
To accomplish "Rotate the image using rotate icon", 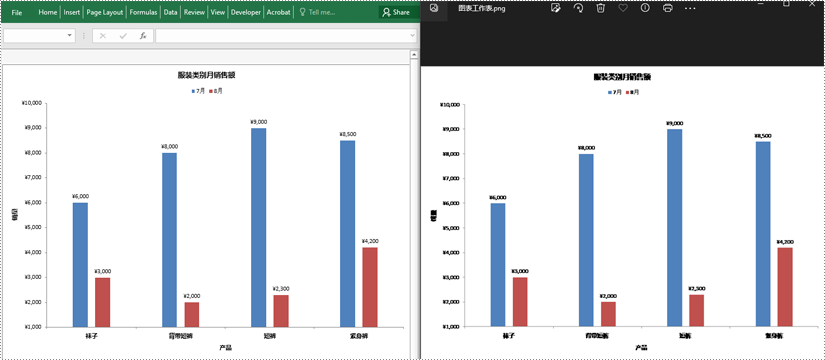I will pyautogui.click(x=578, y=8).
